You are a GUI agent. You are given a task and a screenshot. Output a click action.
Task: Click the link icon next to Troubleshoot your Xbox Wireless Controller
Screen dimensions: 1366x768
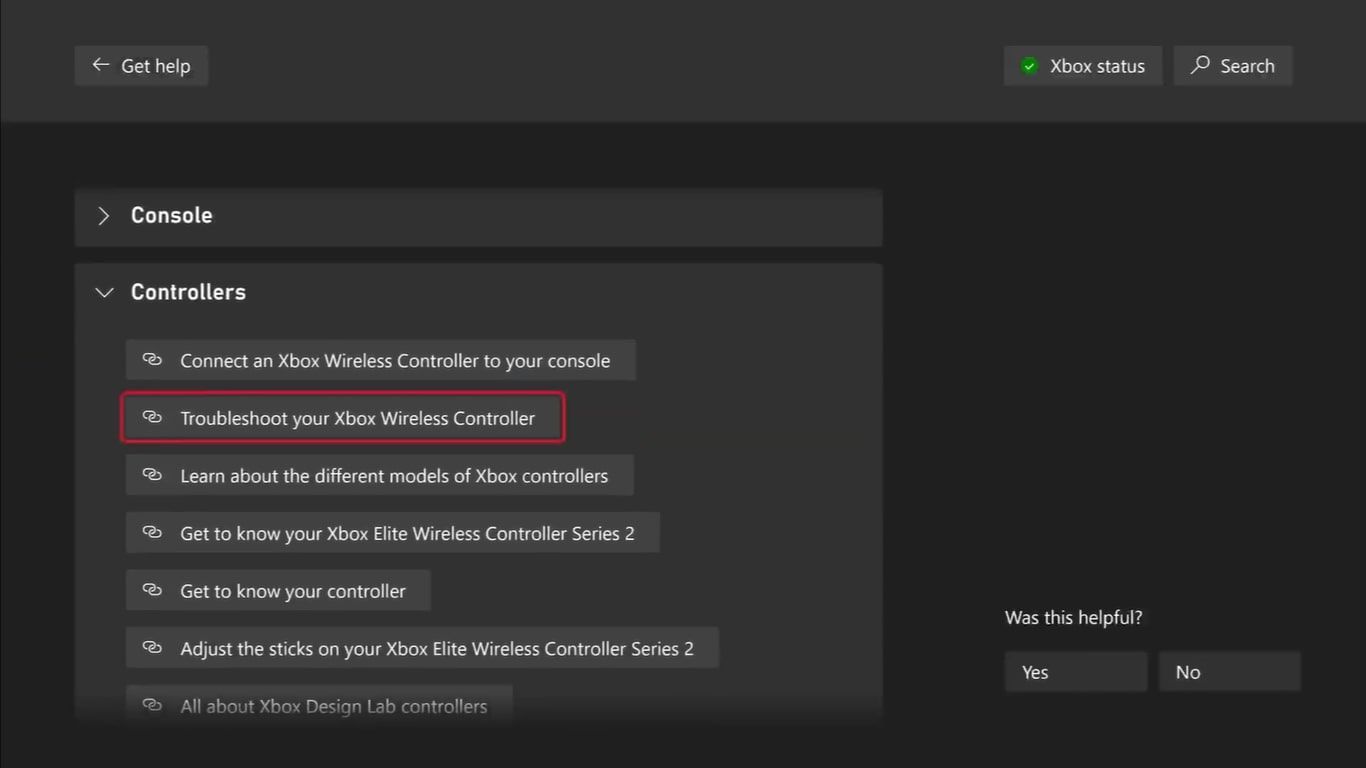(152, 418)
